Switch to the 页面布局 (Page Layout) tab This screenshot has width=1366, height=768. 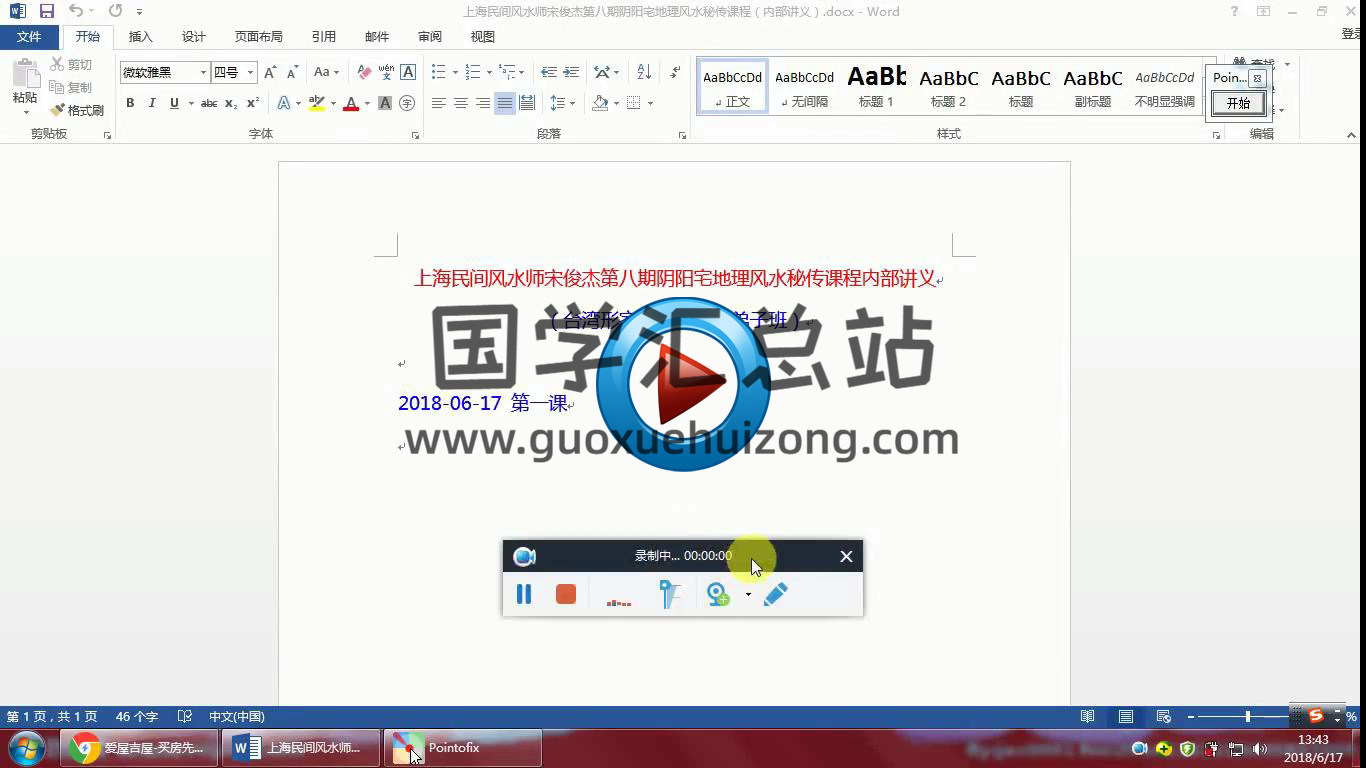[259, 37]
